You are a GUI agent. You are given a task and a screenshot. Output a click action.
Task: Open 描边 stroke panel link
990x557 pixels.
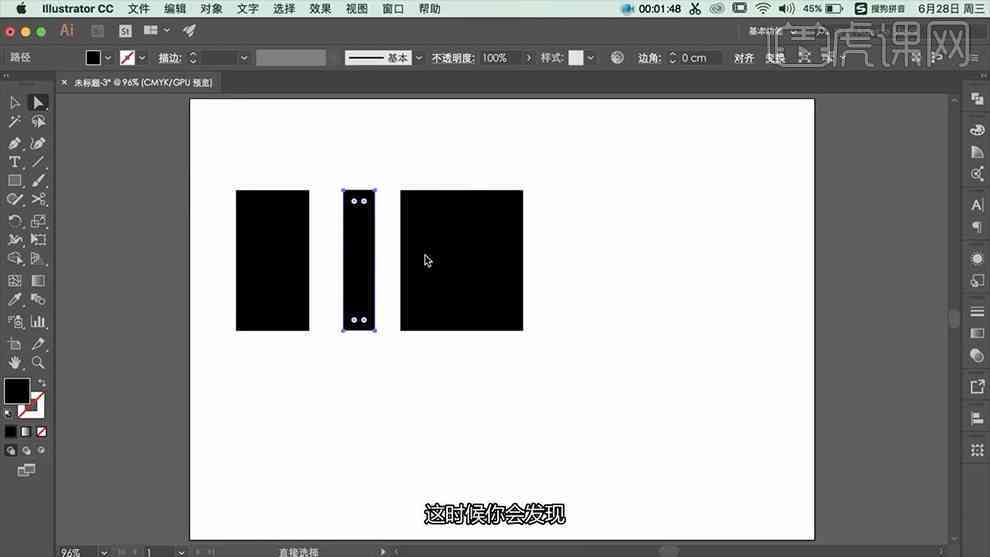tap(170, 58)
